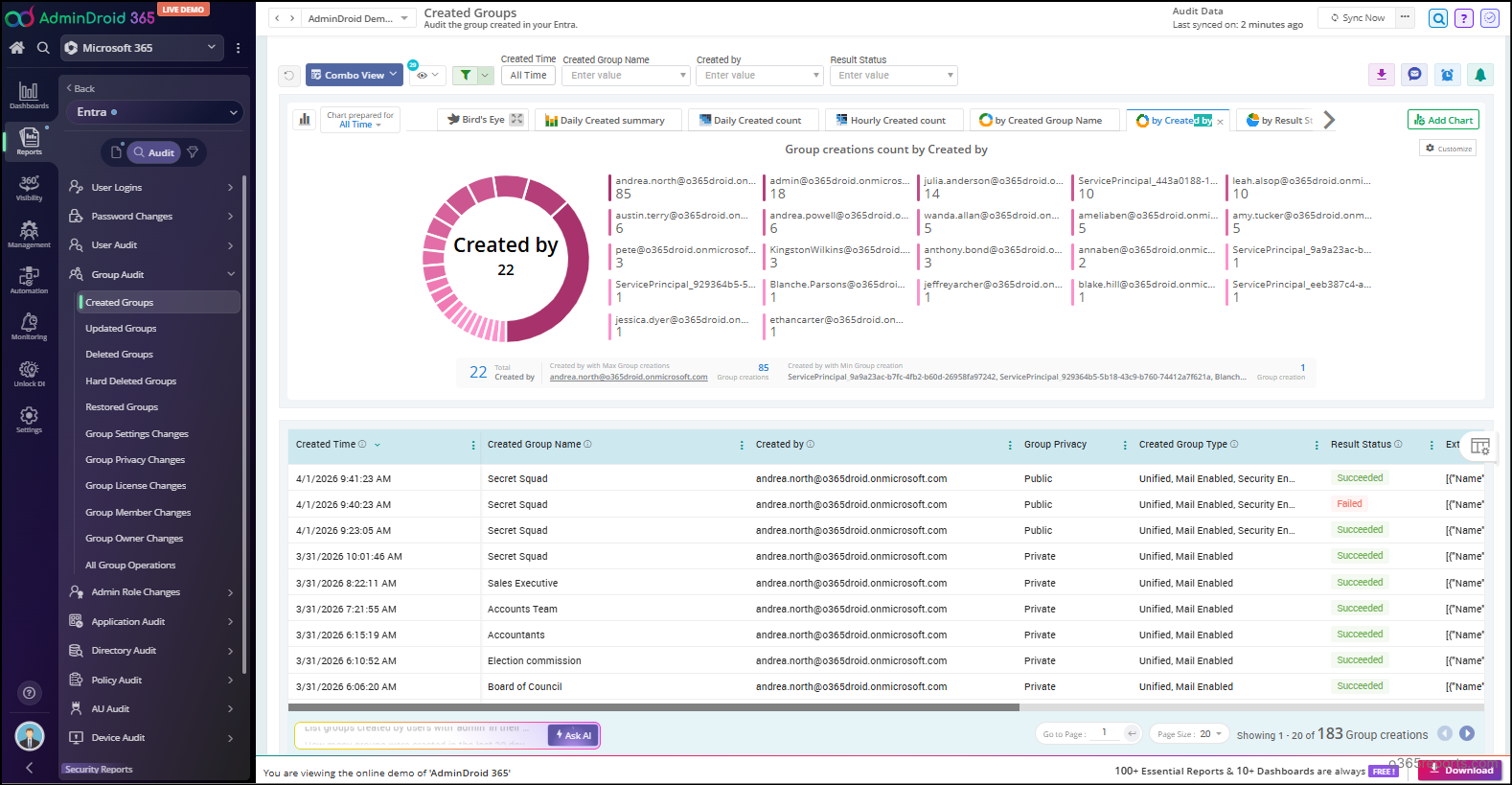Open the table column settings icon
Screen dimensions: 1512x785
click(1479, 446)
